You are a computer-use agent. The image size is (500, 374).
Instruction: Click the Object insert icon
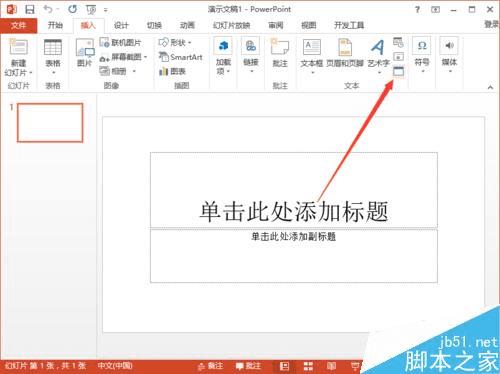coord(398,71)
